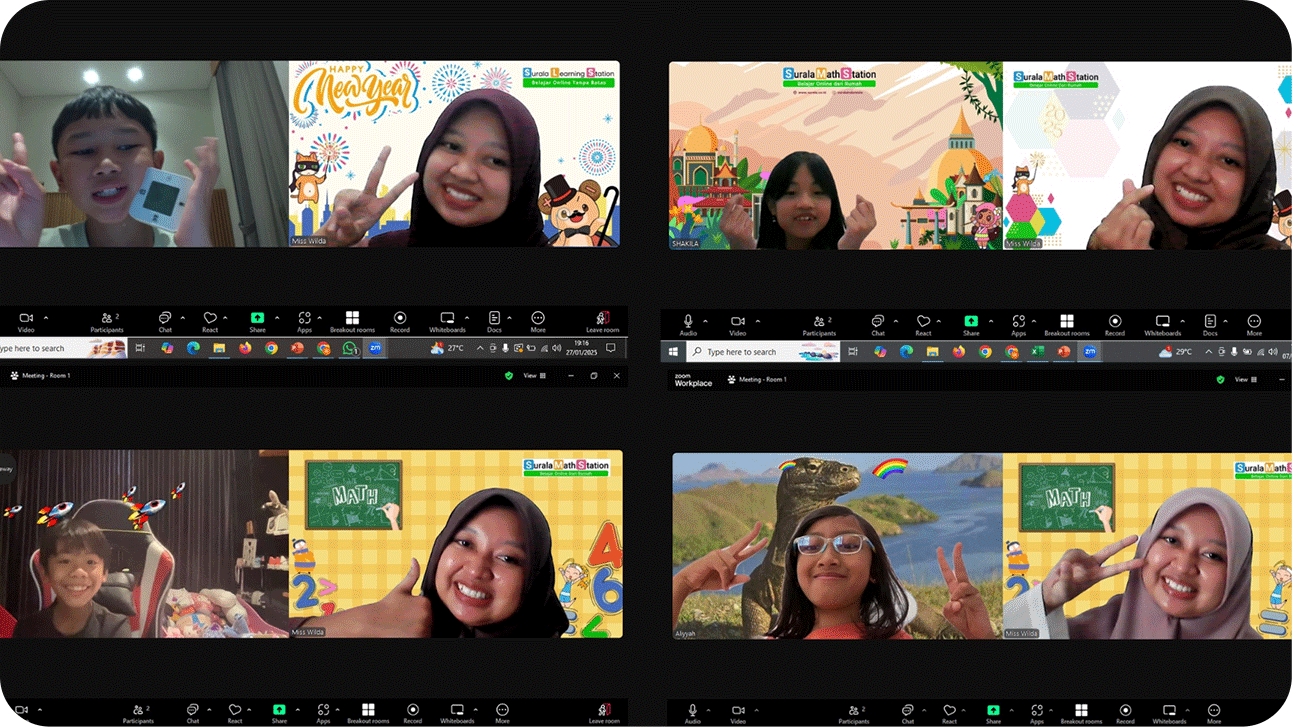Open Participants in the Happy New Year meeting
Image resolution: width=1292 pixels, height=727 pixels.
click(107, 321)
